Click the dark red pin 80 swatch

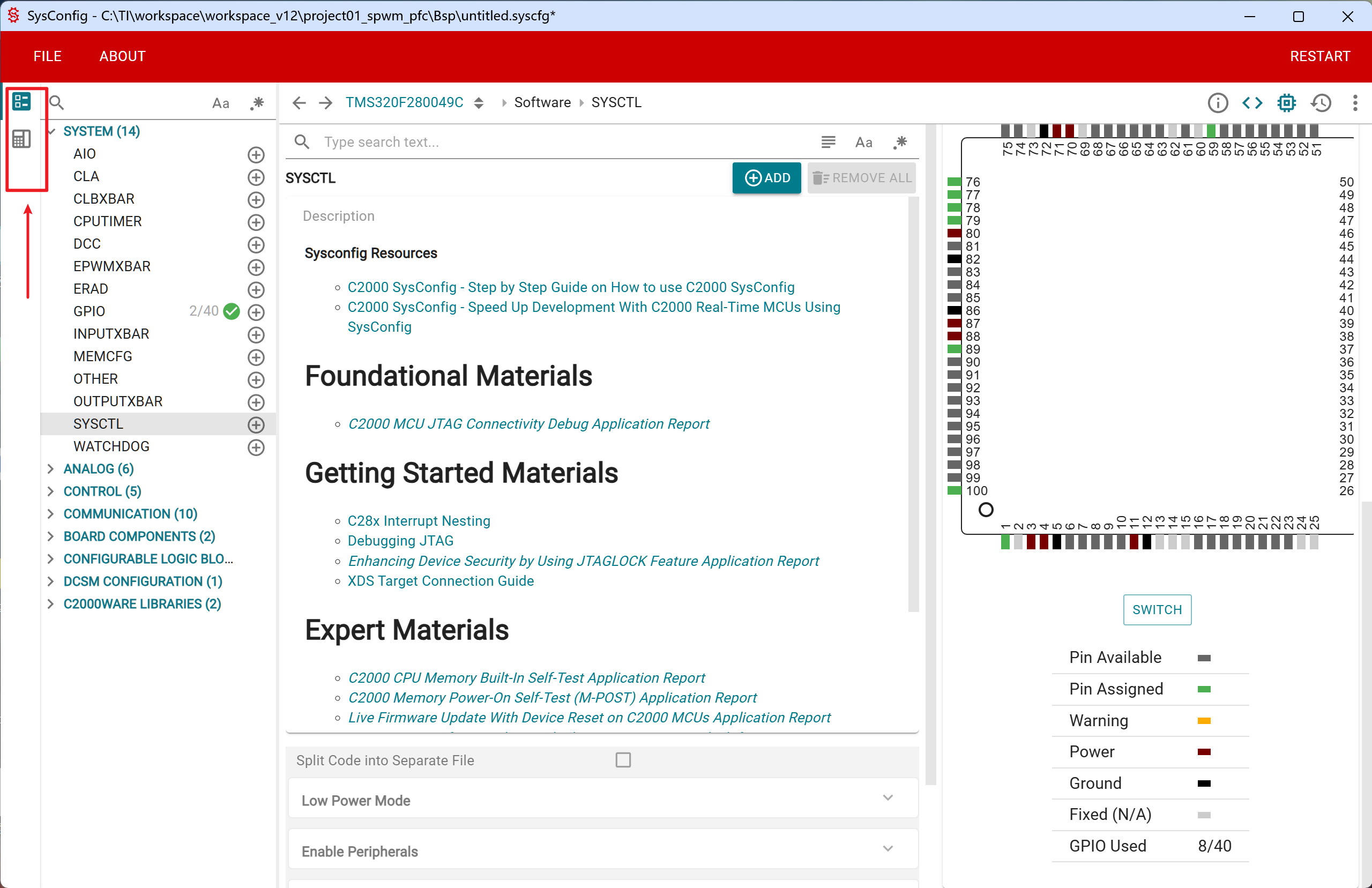tap(954, 234)
